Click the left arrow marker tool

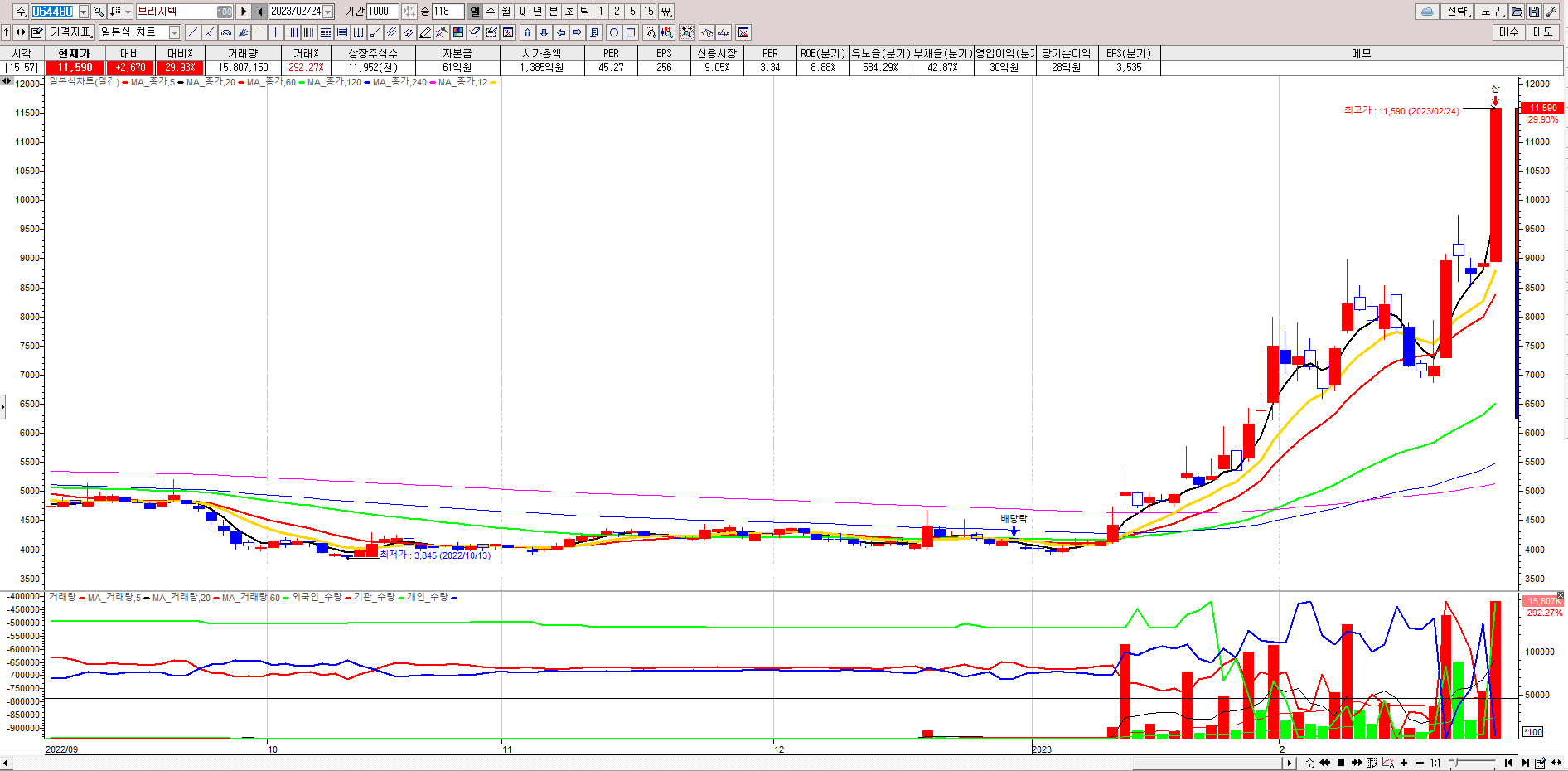tap(561, 32)
